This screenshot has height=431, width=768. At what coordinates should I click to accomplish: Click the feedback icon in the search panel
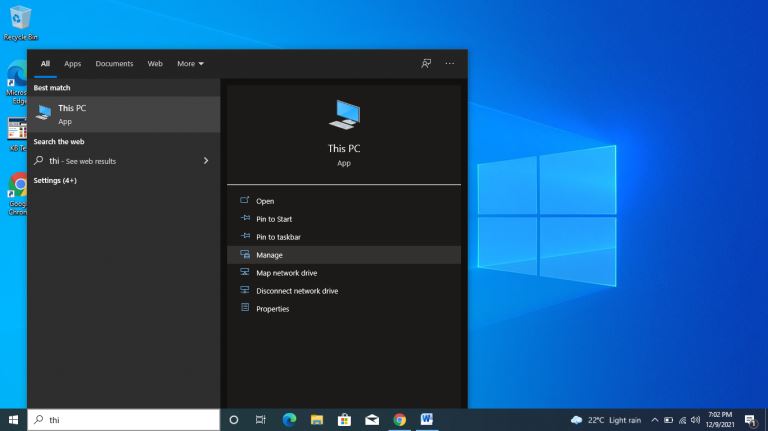426,64
